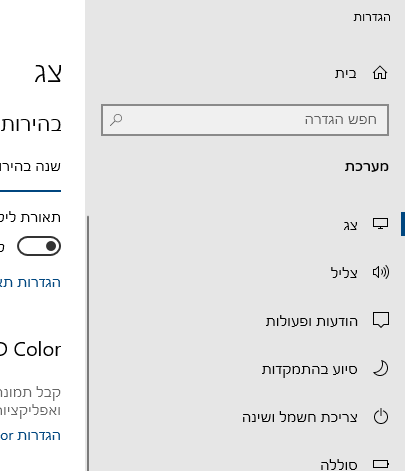Click the battery icon for סוללה

[381, 464]
